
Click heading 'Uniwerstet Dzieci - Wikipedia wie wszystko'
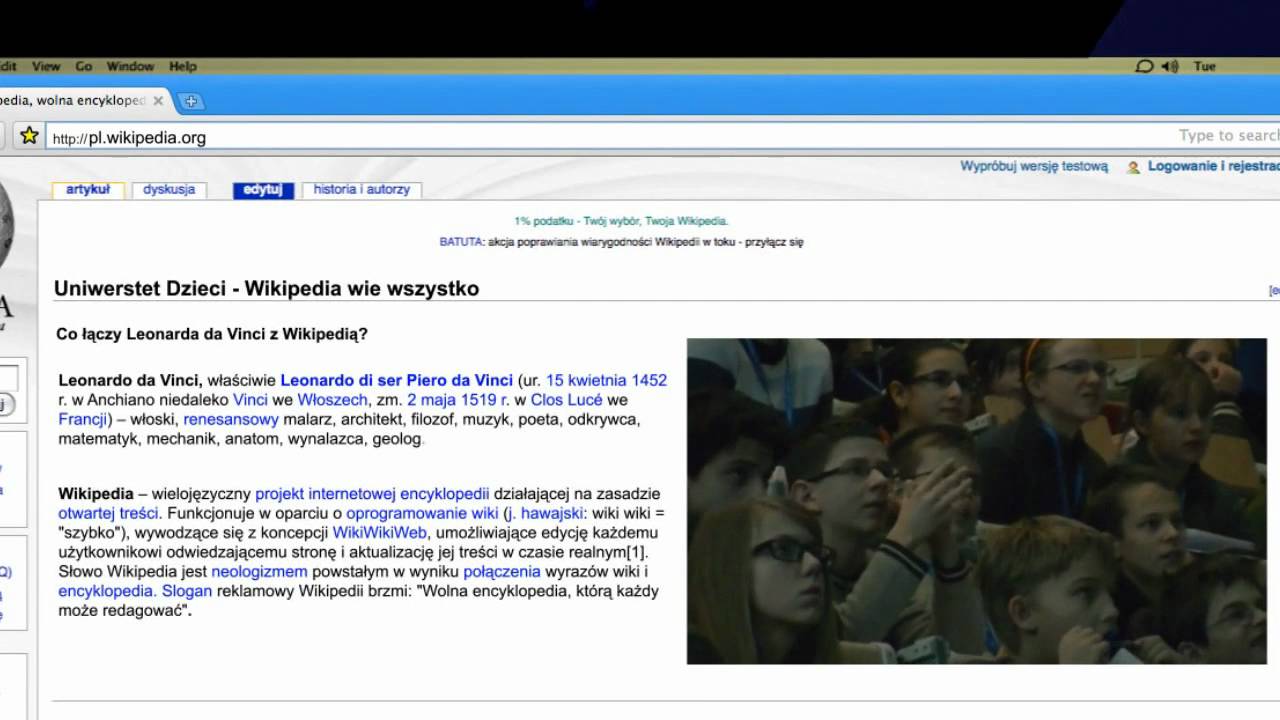(x=266, y=289)
